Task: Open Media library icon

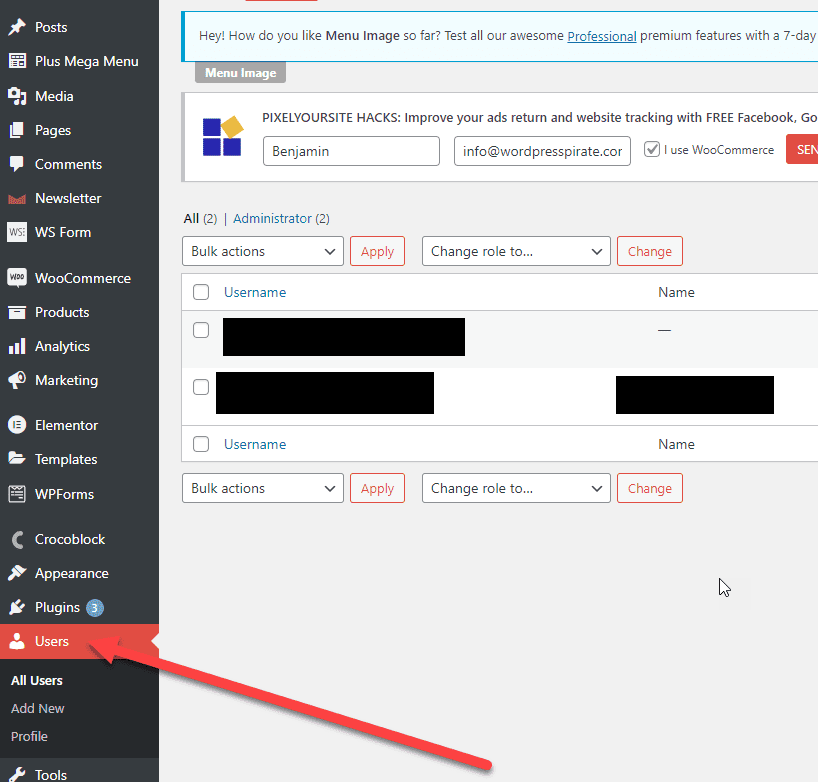Action: pyautogui.click(x=17, y=96)
